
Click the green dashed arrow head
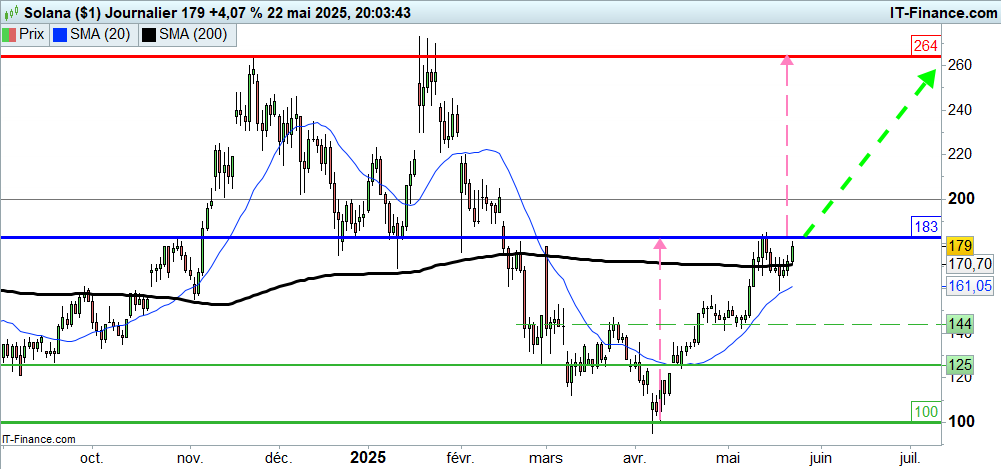click(x=929, y=76)
